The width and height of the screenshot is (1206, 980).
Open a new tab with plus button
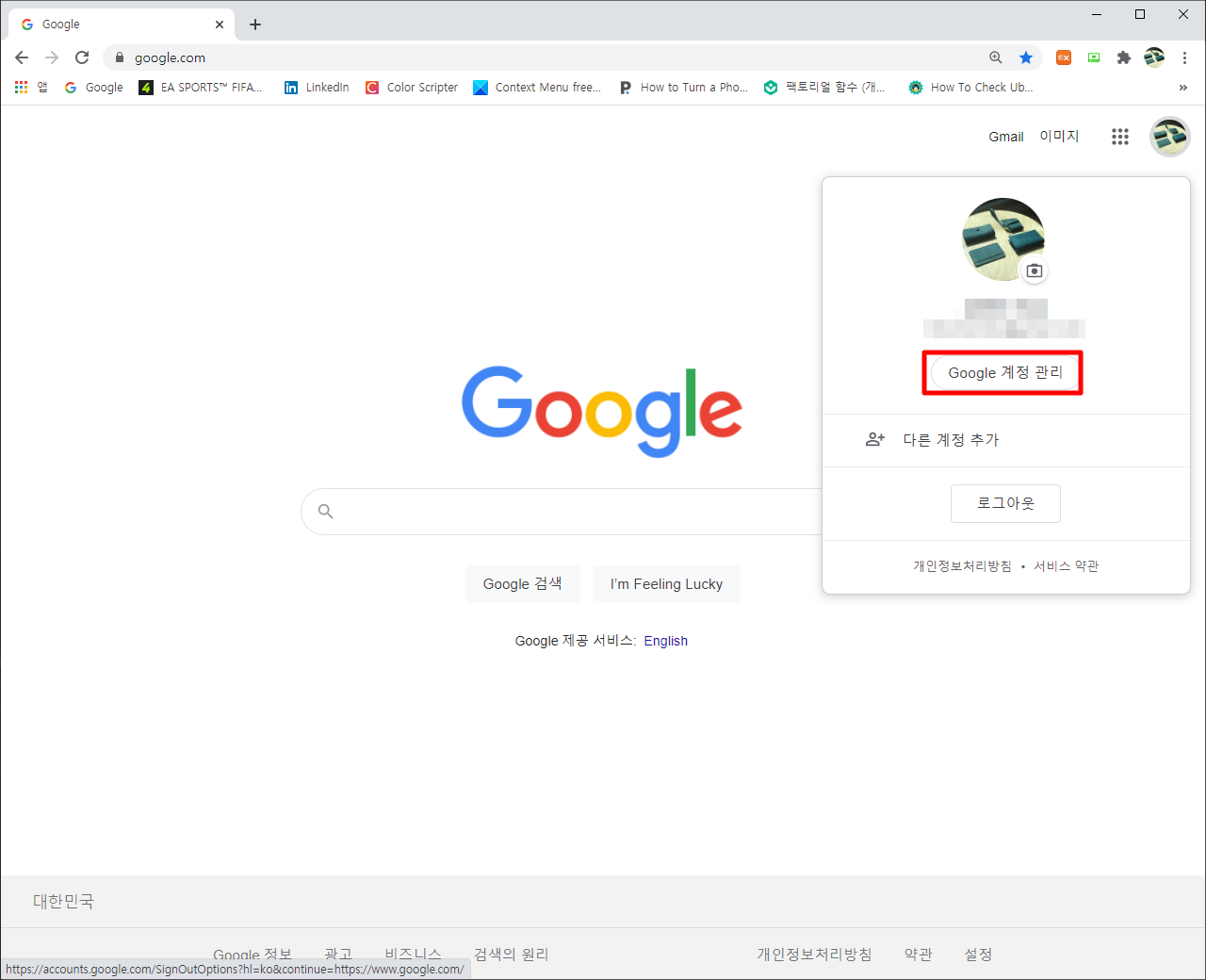(x=255, y=24)
